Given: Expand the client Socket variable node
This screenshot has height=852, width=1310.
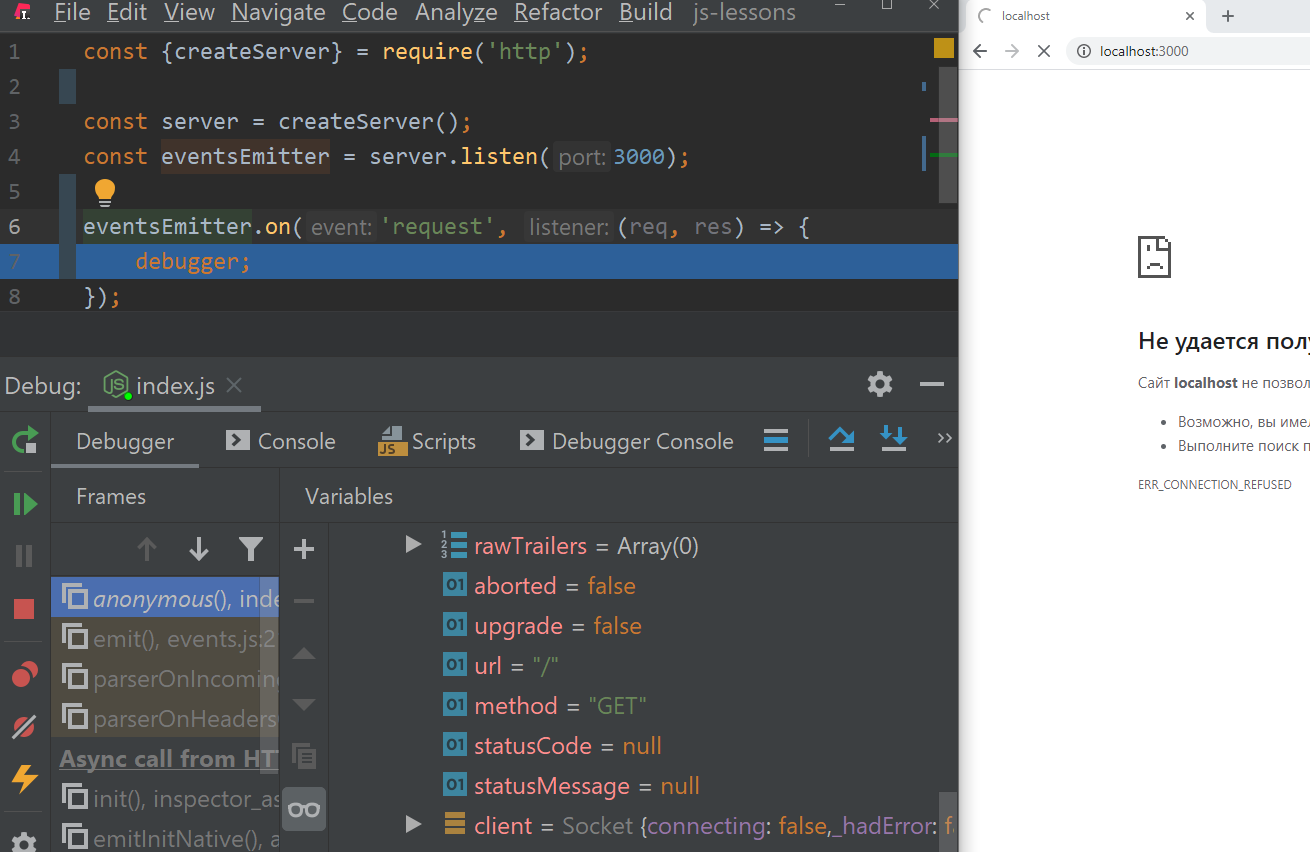Looking at the screenshot, I should click(413, 825).
